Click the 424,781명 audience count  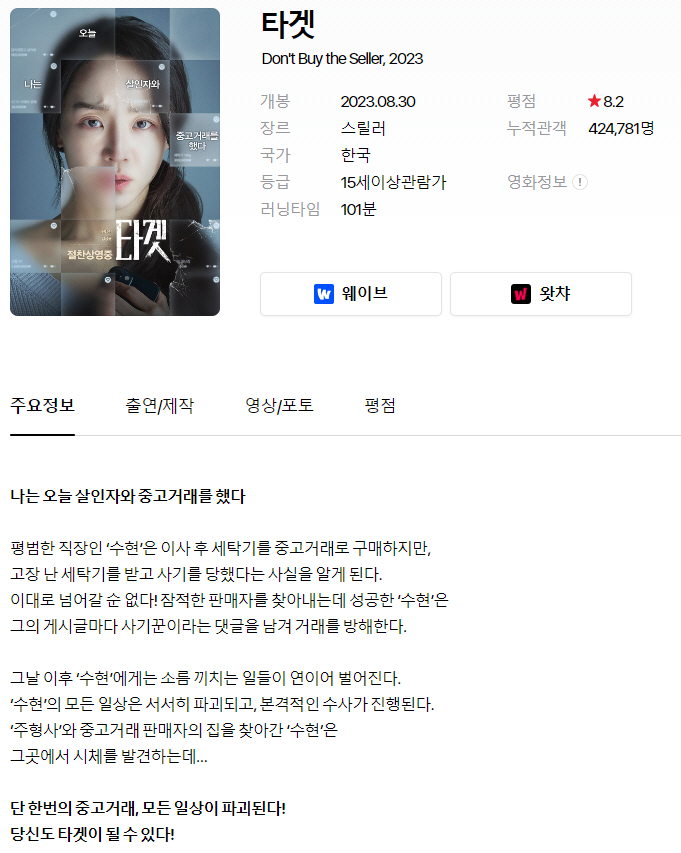coord(621,128)
